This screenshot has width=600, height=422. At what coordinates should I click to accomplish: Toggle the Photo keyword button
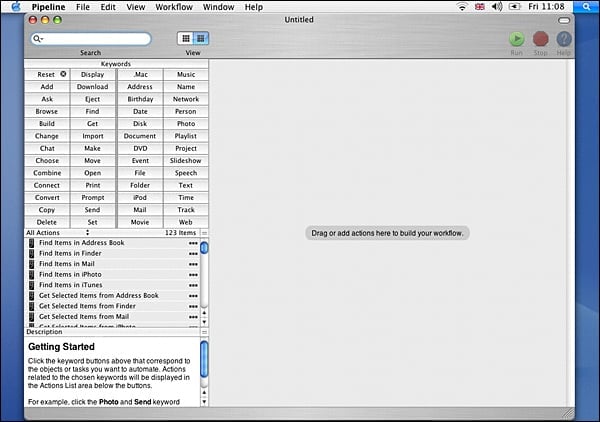coord(186,124)
